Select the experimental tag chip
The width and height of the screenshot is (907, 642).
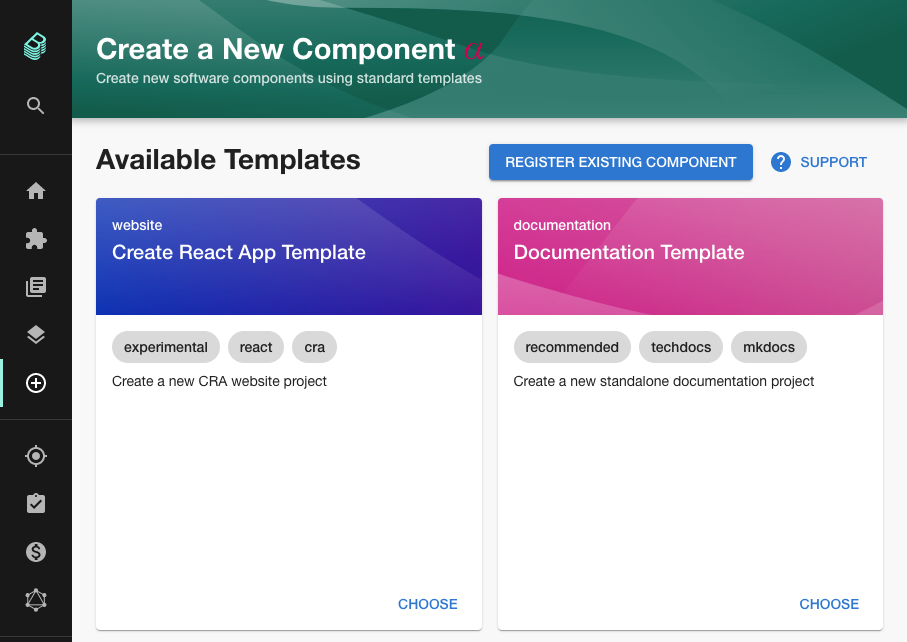coord(166,347)
